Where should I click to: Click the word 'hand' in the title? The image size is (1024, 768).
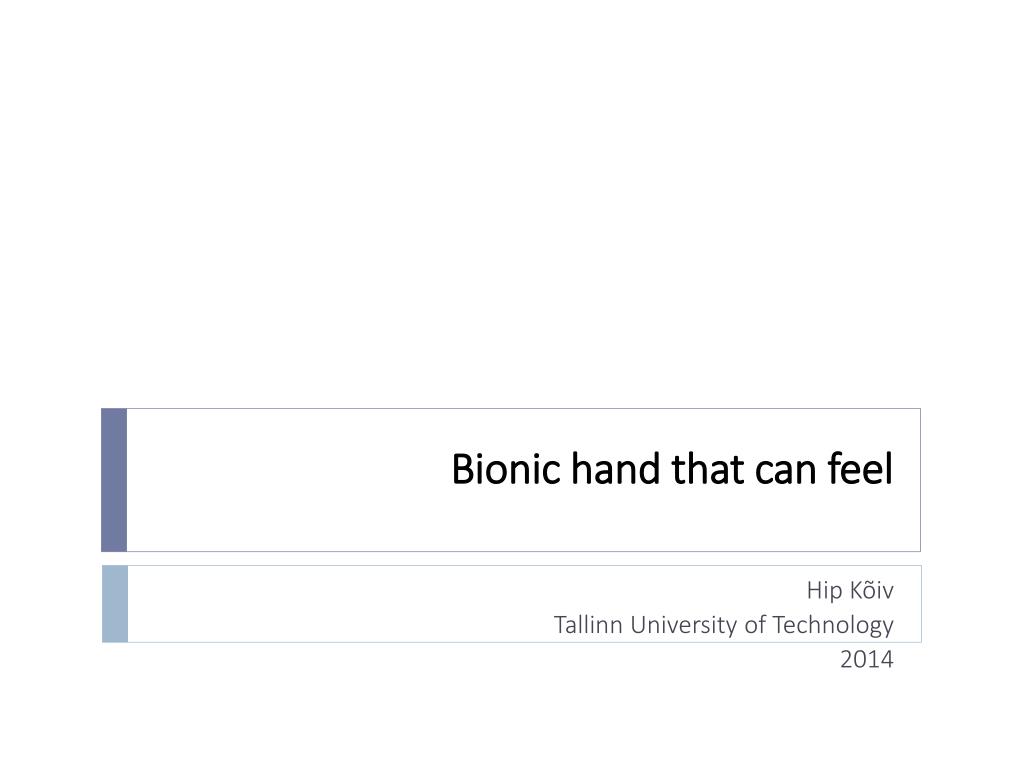616,469
